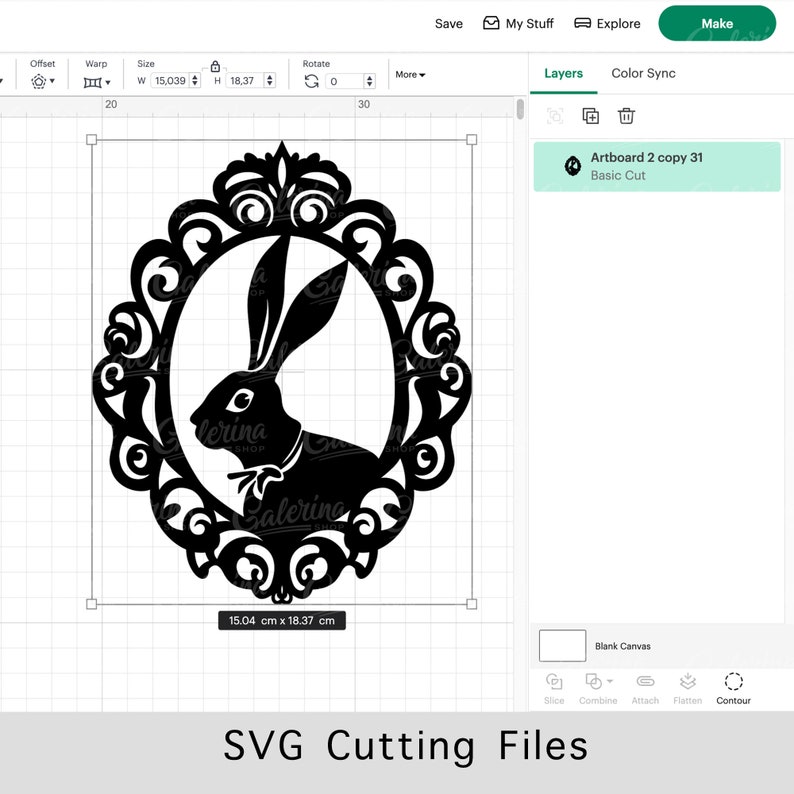Edit the height field showing 18,37
794x794 pixels.
point(245,81)
